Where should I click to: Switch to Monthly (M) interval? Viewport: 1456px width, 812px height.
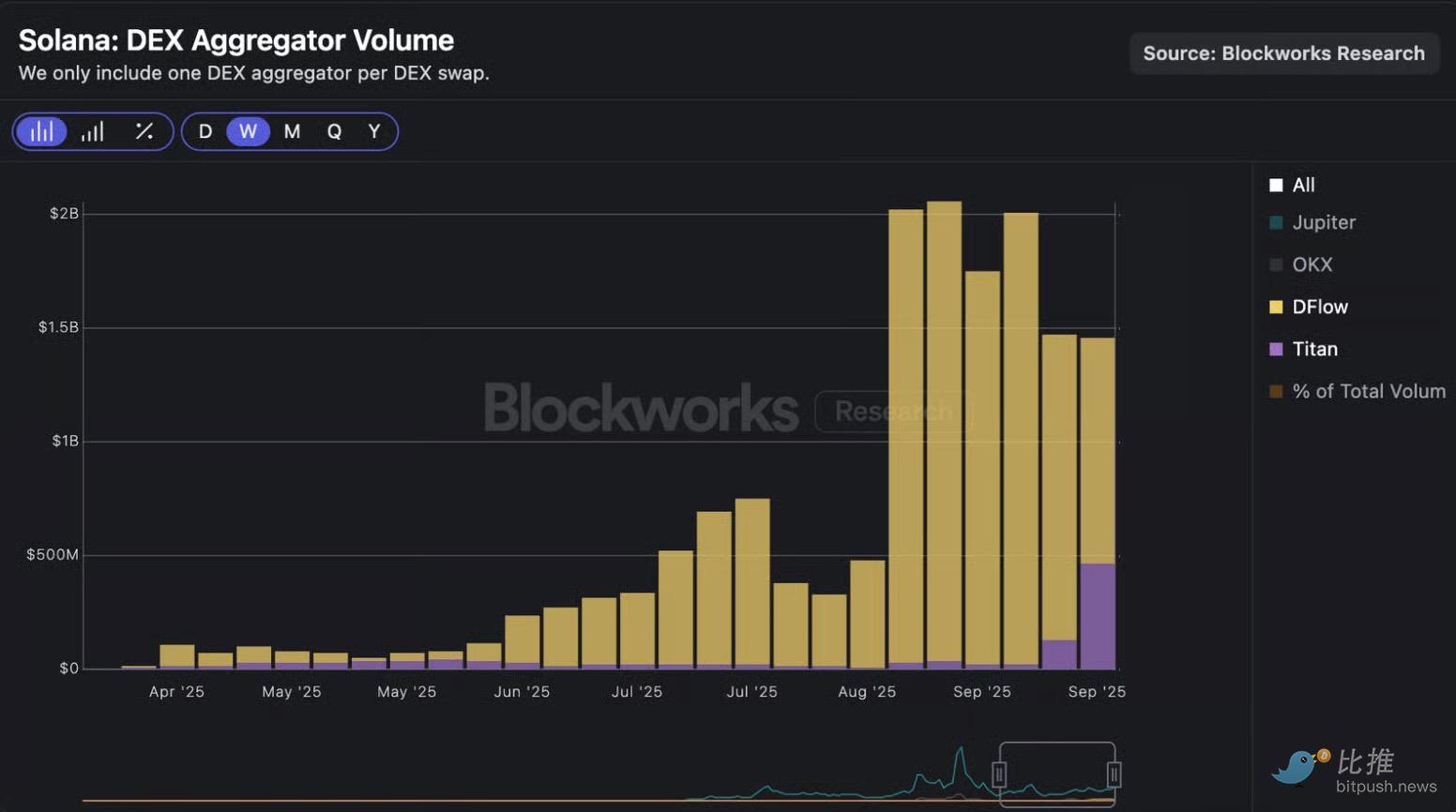click(292, 131)
